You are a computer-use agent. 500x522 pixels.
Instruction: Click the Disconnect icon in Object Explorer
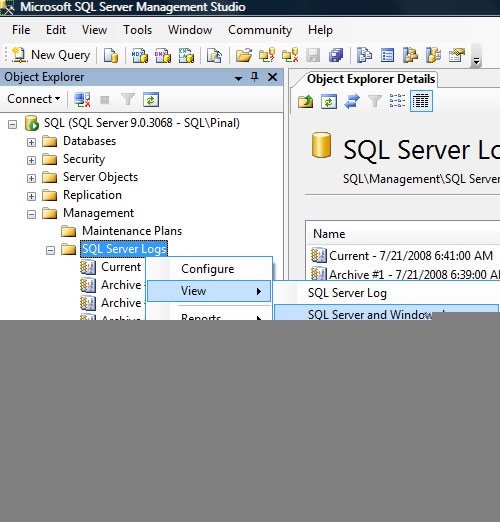point(82,100)
